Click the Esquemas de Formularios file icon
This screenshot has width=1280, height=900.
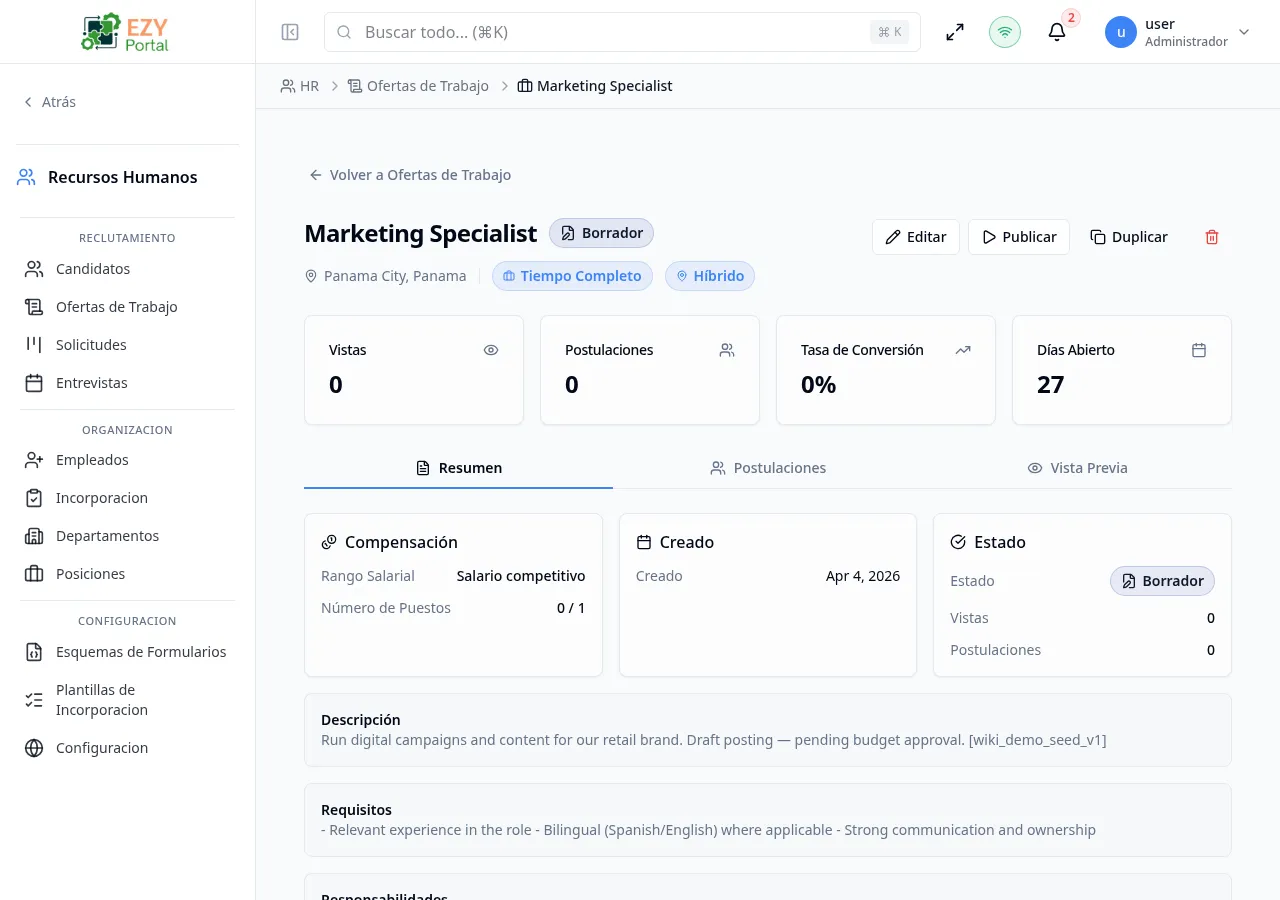pos(34,652)
